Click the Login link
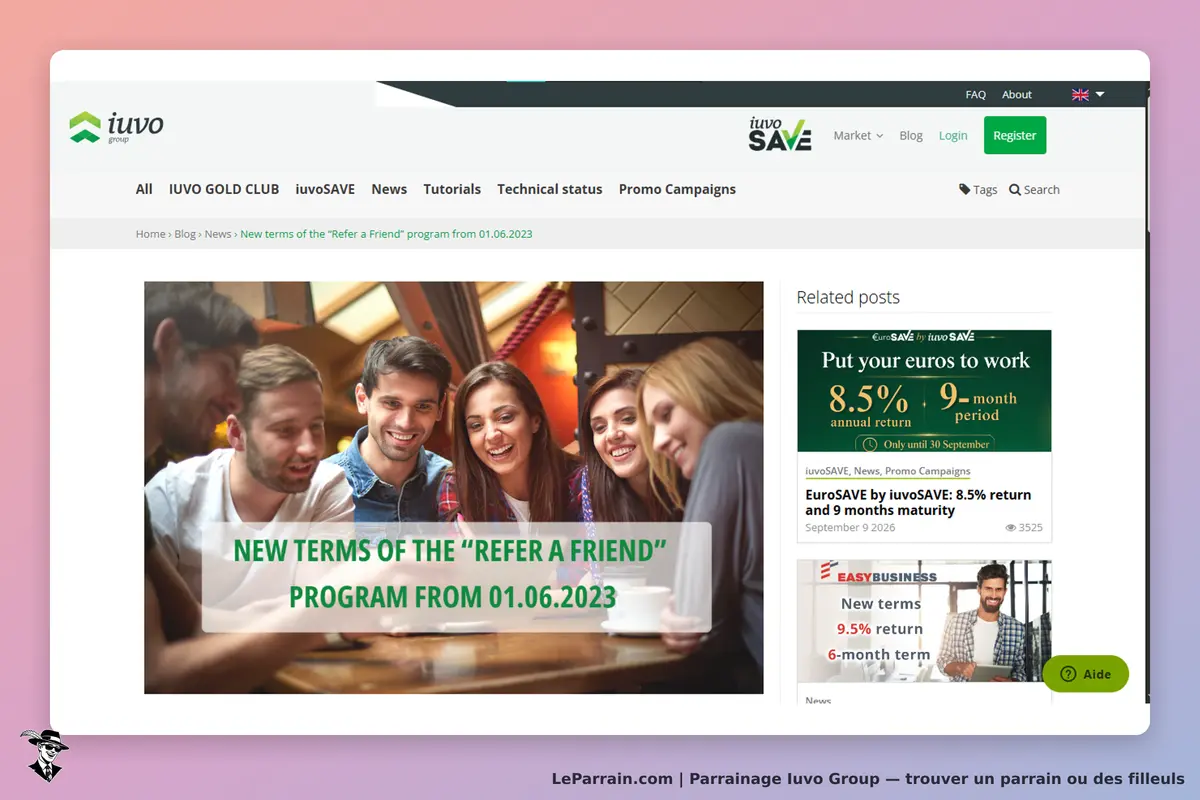Image resolution: width=1200 pixels, height=800 pixels. click(x=953, y=136)
